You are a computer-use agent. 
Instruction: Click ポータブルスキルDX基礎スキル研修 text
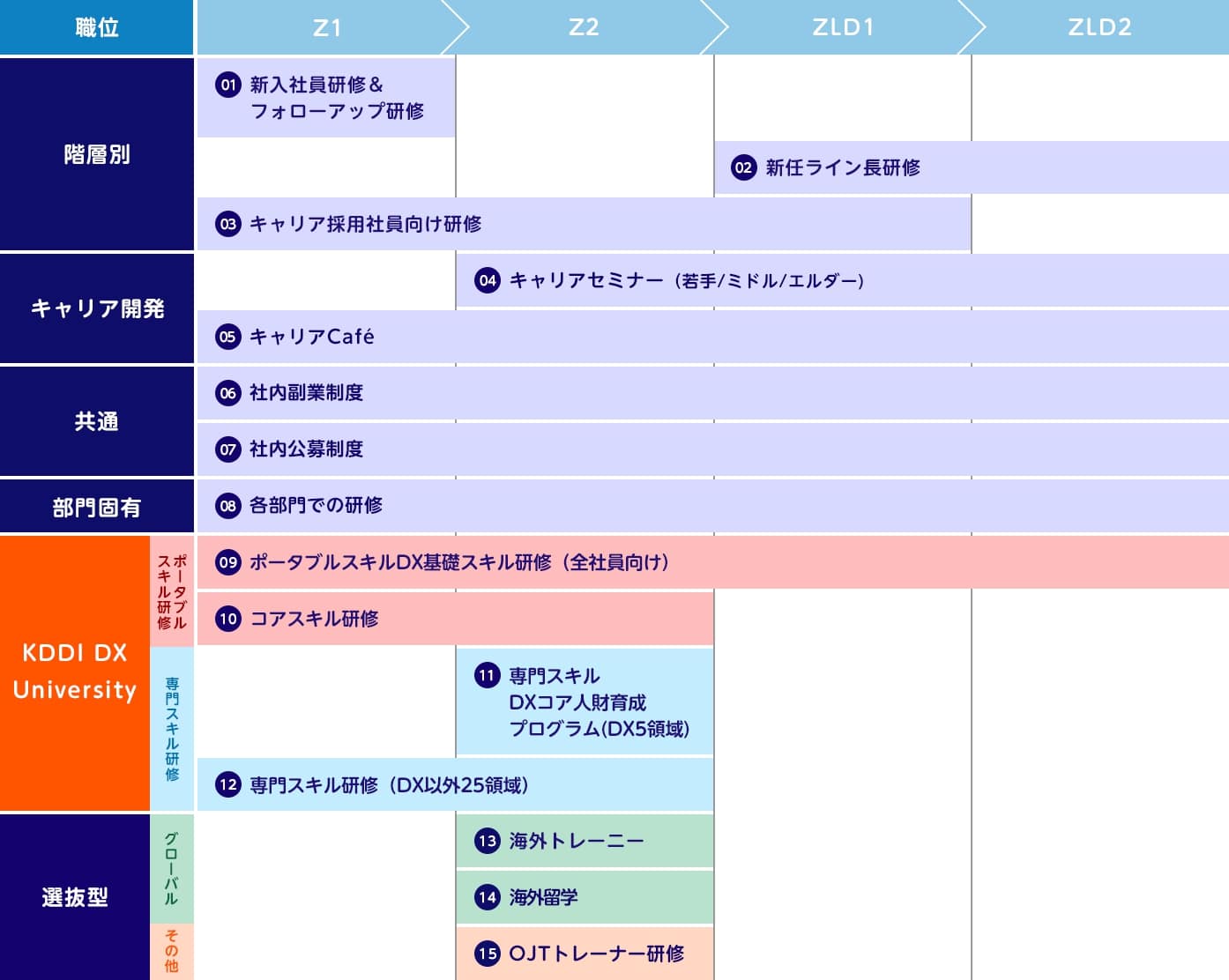[x=459, y=562]
